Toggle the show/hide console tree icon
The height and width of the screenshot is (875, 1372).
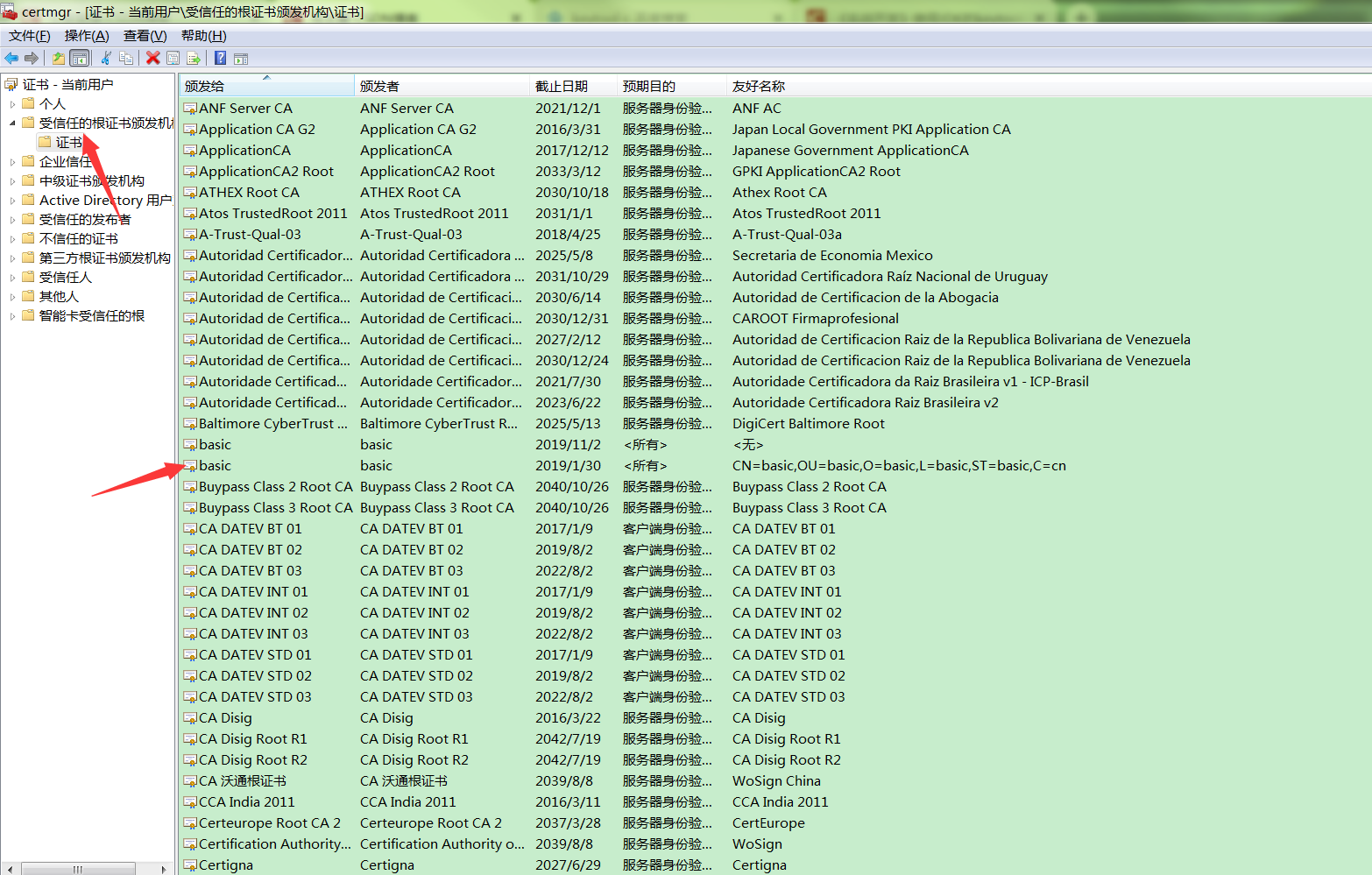79,58
